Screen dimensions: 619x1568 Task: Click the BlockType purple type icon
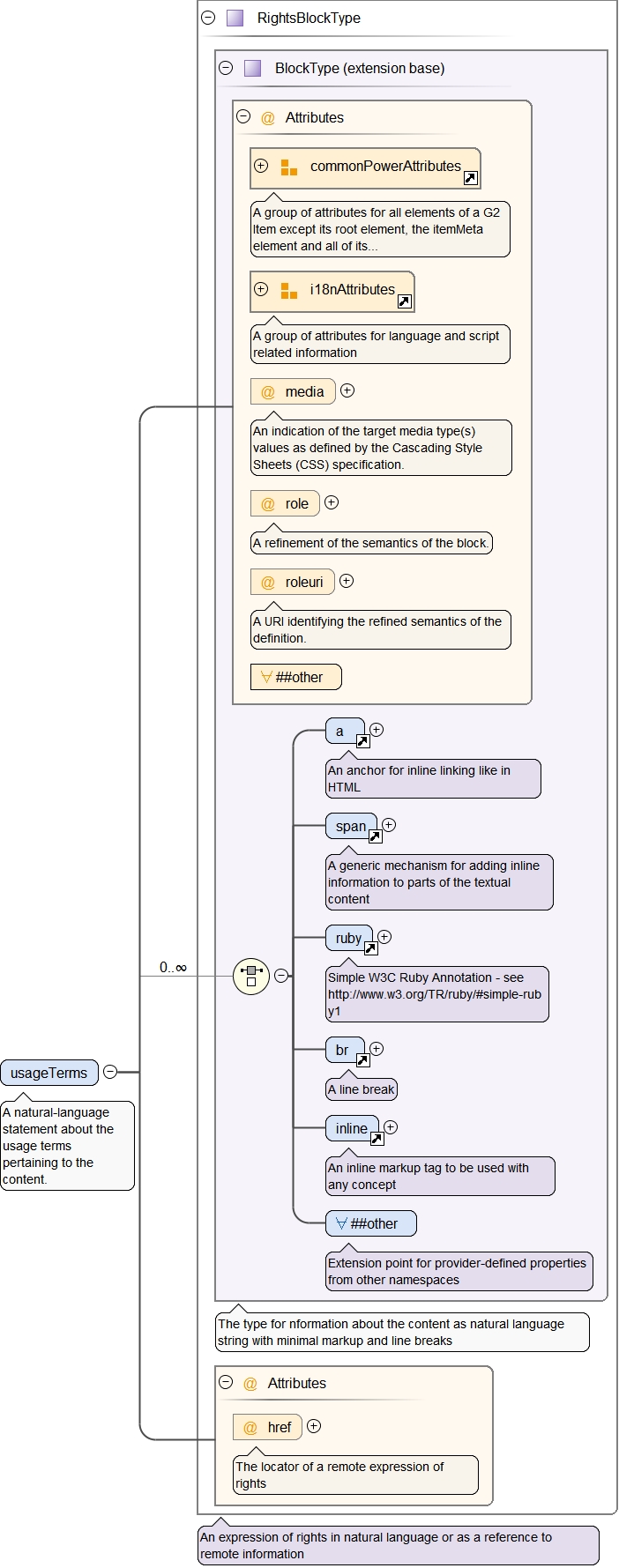[252, 68]
